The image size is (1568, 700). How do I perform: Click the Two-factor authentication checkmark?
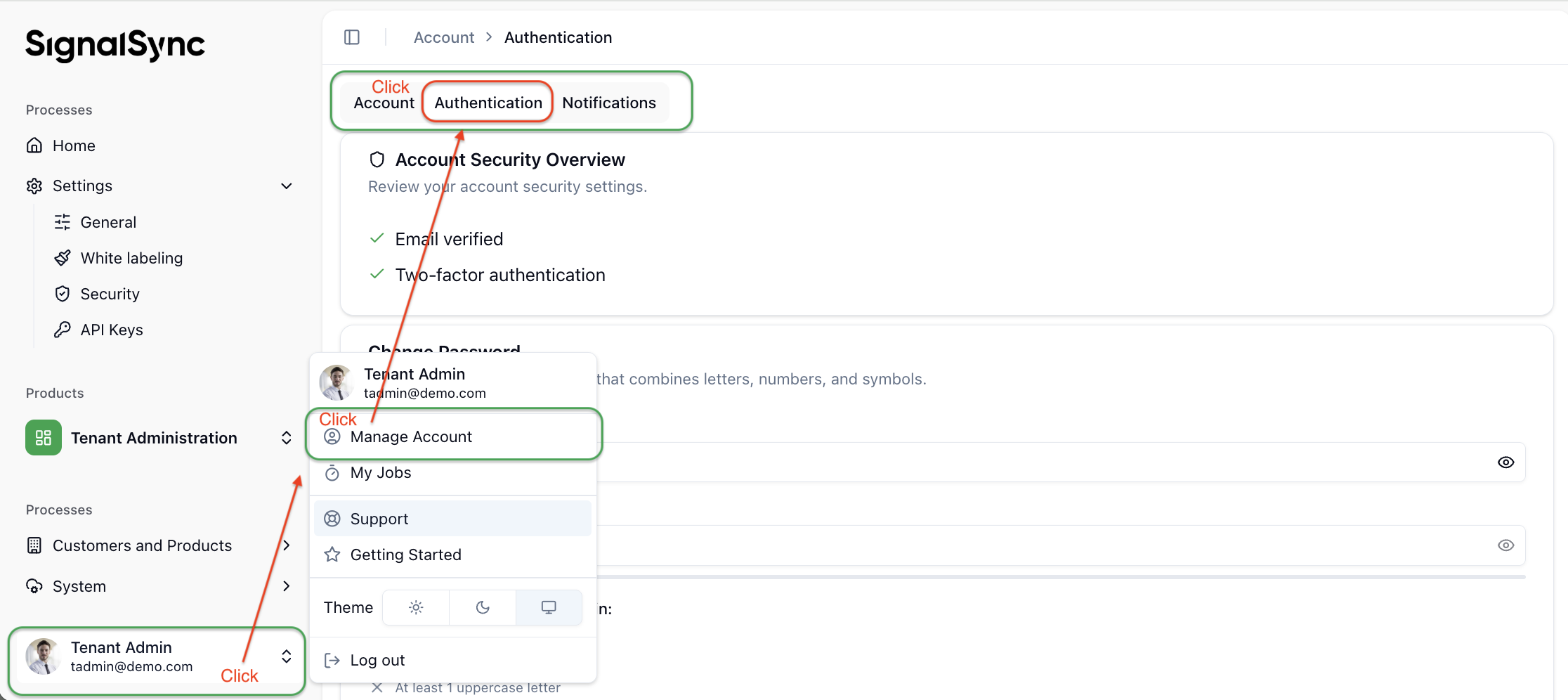(x=377, y=274)
